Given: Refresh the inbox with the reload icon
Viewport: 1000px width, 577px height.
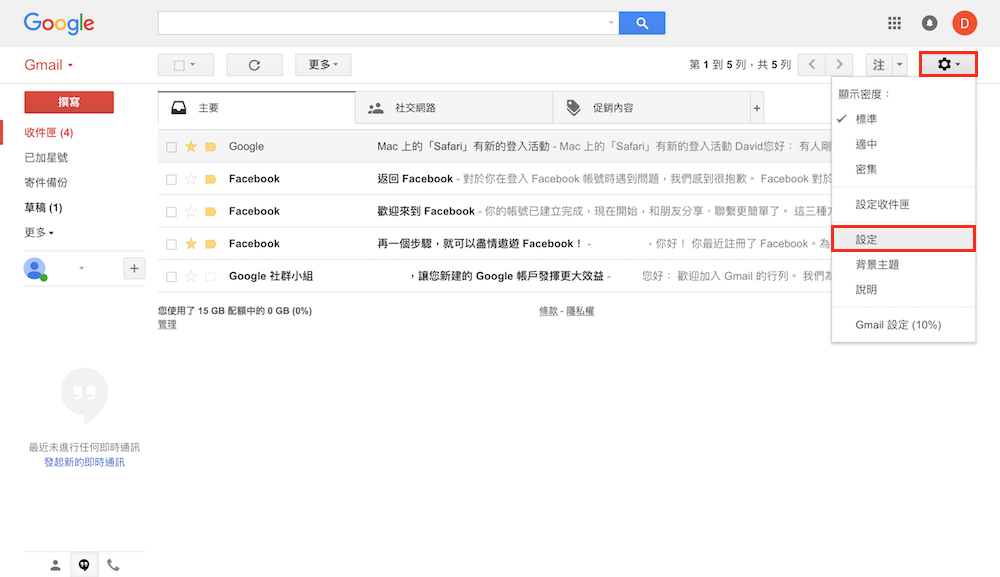Looking at the screenshot, I should 254,65.
